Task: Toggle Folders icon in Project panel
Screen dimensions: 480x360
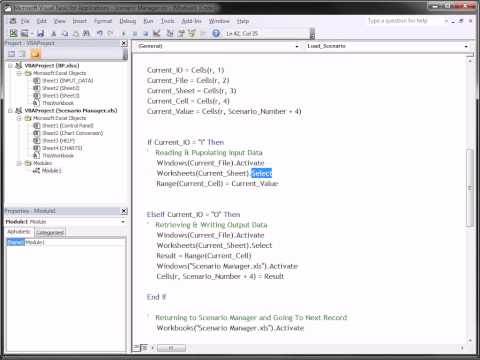Action: pos(35,54)
